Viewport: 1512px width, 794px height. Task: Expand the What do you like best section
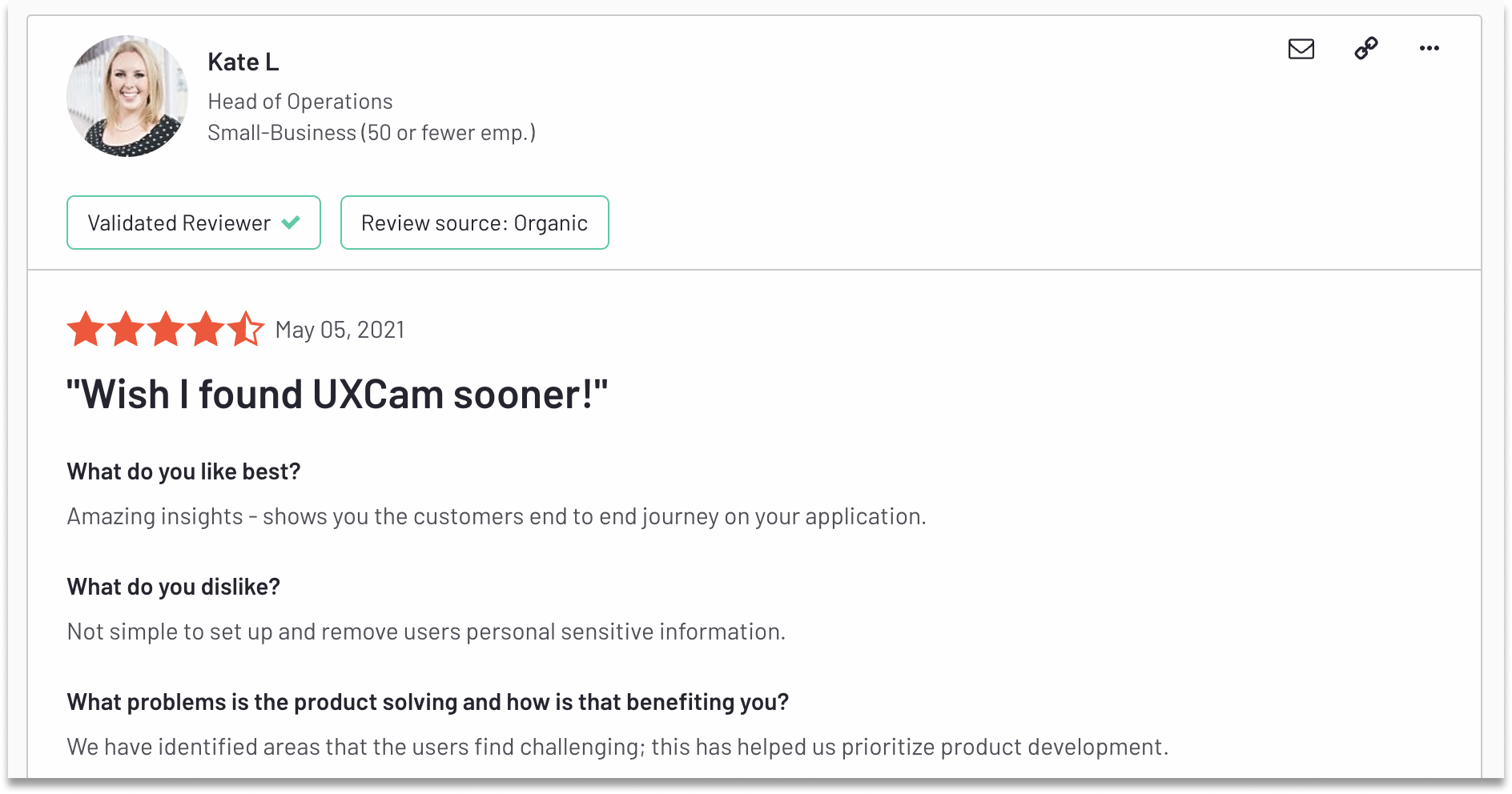point(183,471)
